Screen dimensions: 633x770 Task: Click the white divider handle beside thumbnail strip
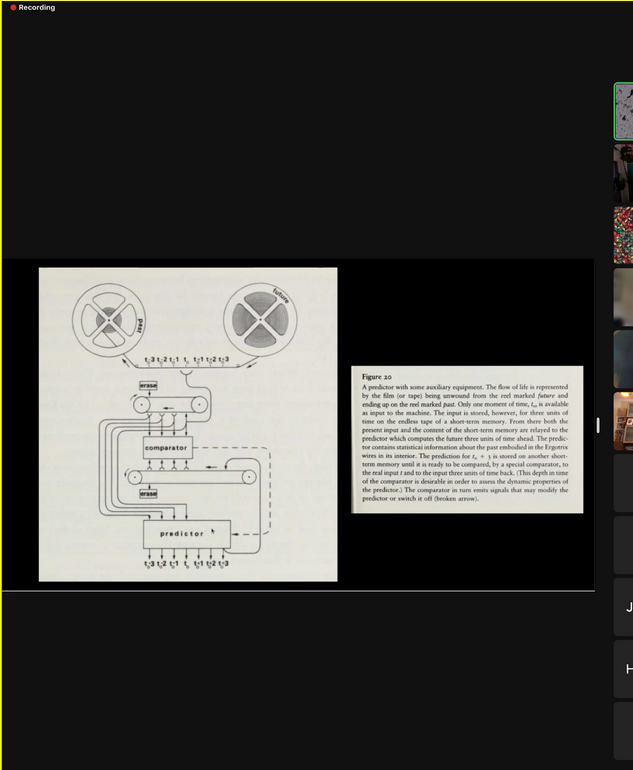[x=598, y=425]
